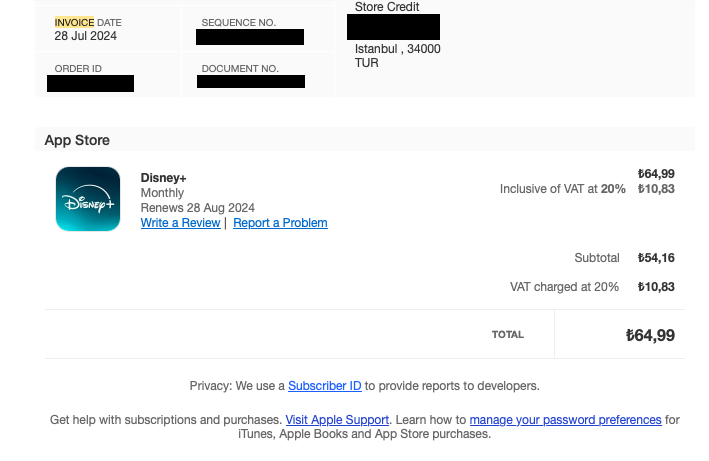Click the redacted Order ID value
The width and height of the screenshot is (709, 461).
click(x=90, y=84)
